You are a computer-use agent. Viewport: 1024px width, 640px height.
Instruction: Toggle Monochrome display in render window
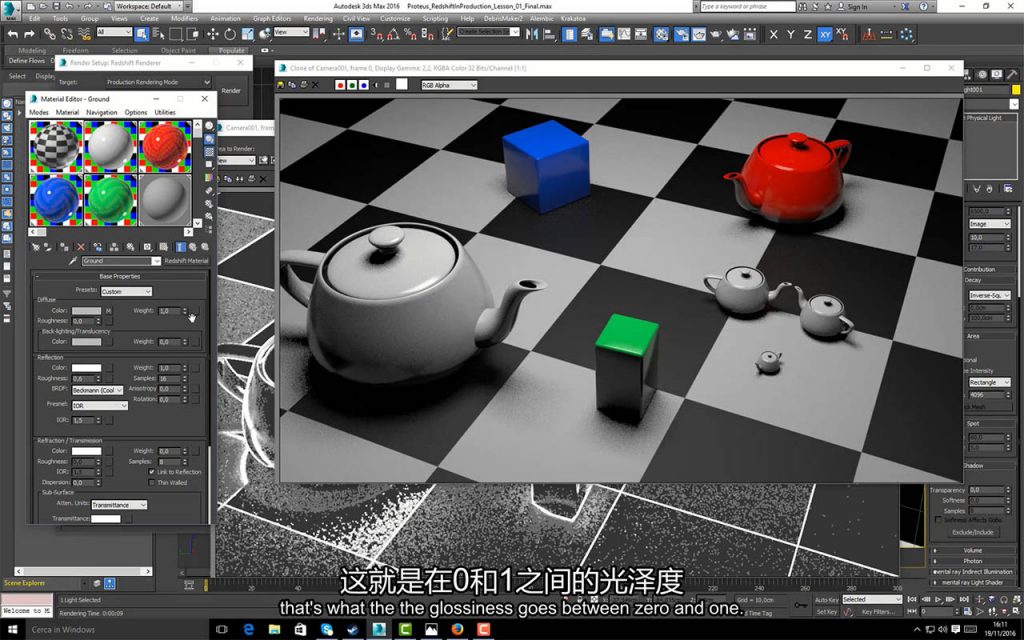387,85
